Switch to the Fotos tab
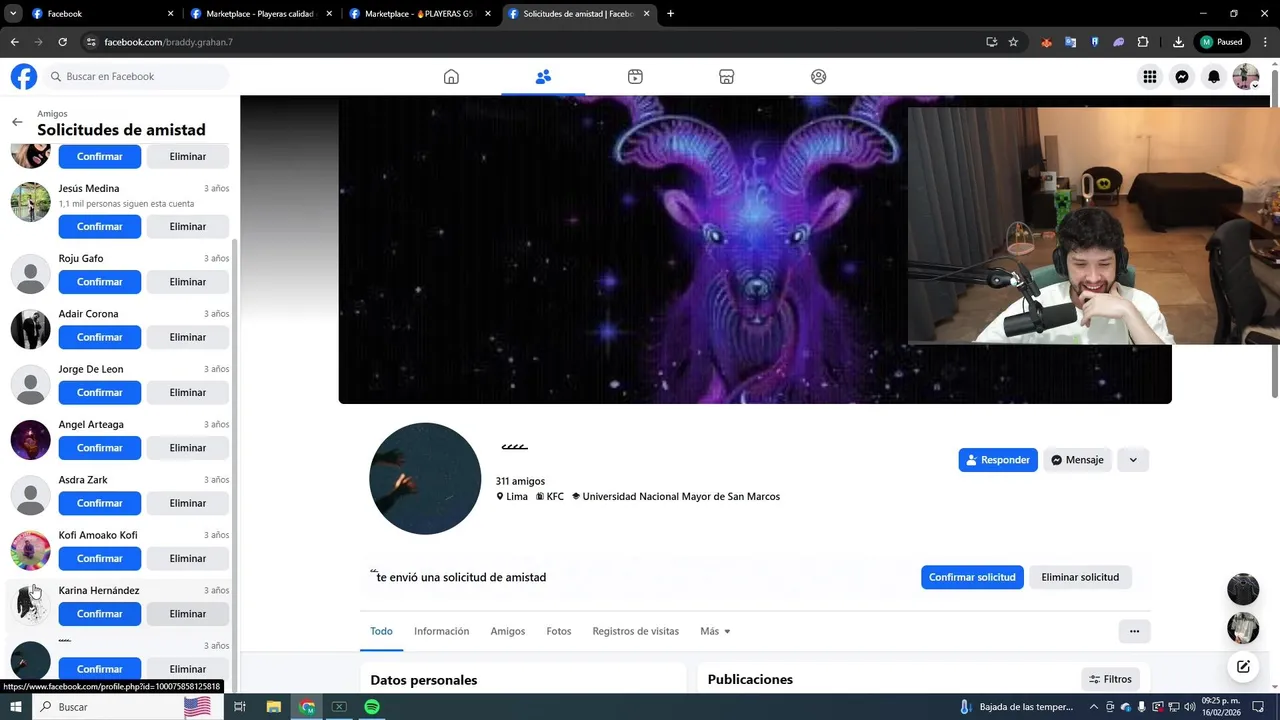This screenshot has height=720, width=1280. pyautogui.click(x=559, y=632)
